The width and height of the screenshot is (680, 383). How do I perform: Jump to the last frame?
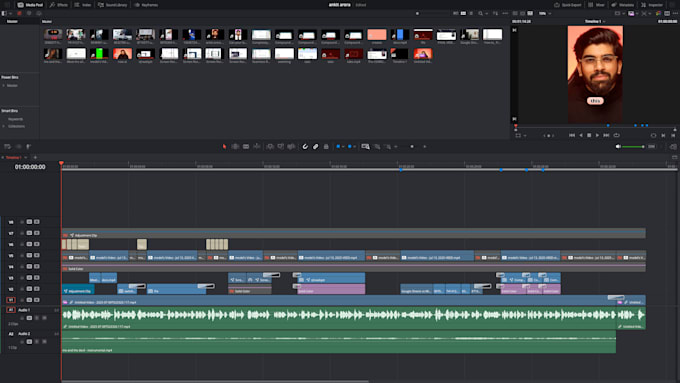click(606, 135)
